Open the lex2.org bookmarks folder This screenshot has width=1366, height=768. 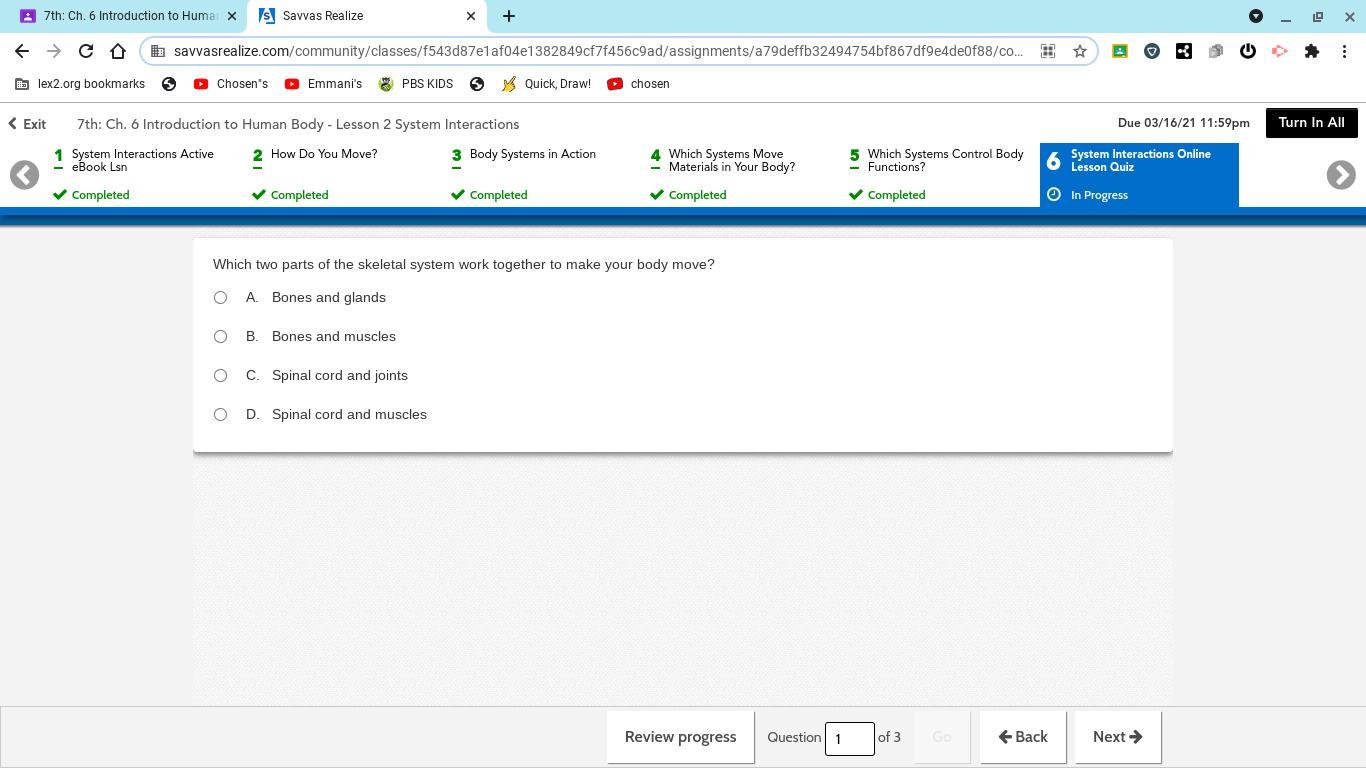point(80,84)
